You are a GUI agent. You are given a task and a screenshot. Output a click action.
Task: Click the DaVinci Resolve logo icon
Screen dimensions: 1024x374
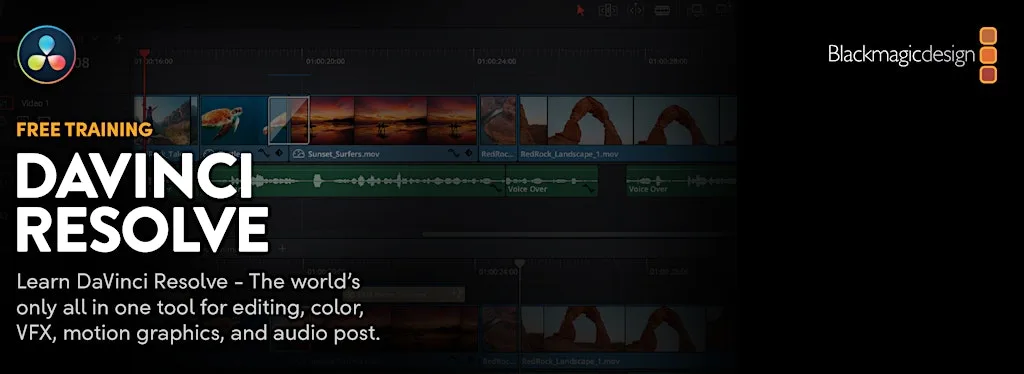click(46, 55)
